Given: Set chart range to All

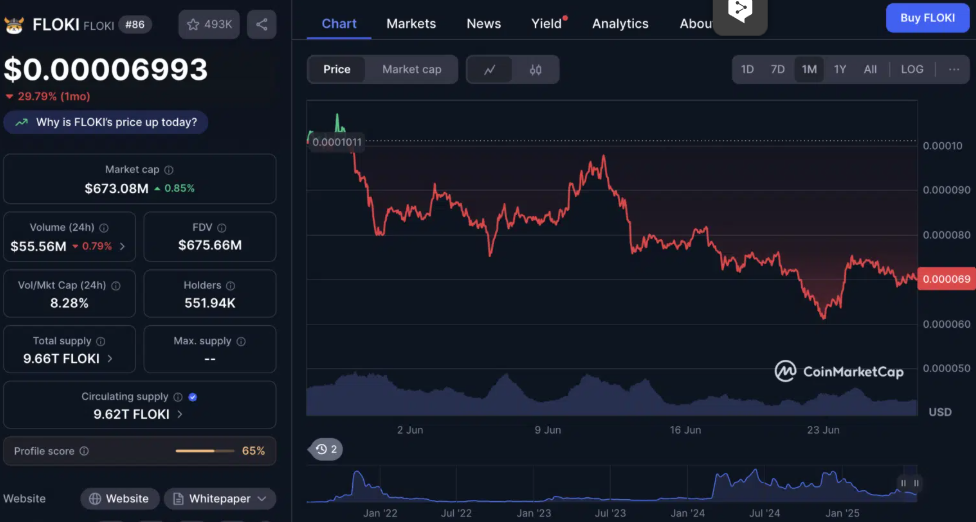Looking at the screenshot, I should coord(870,69).
